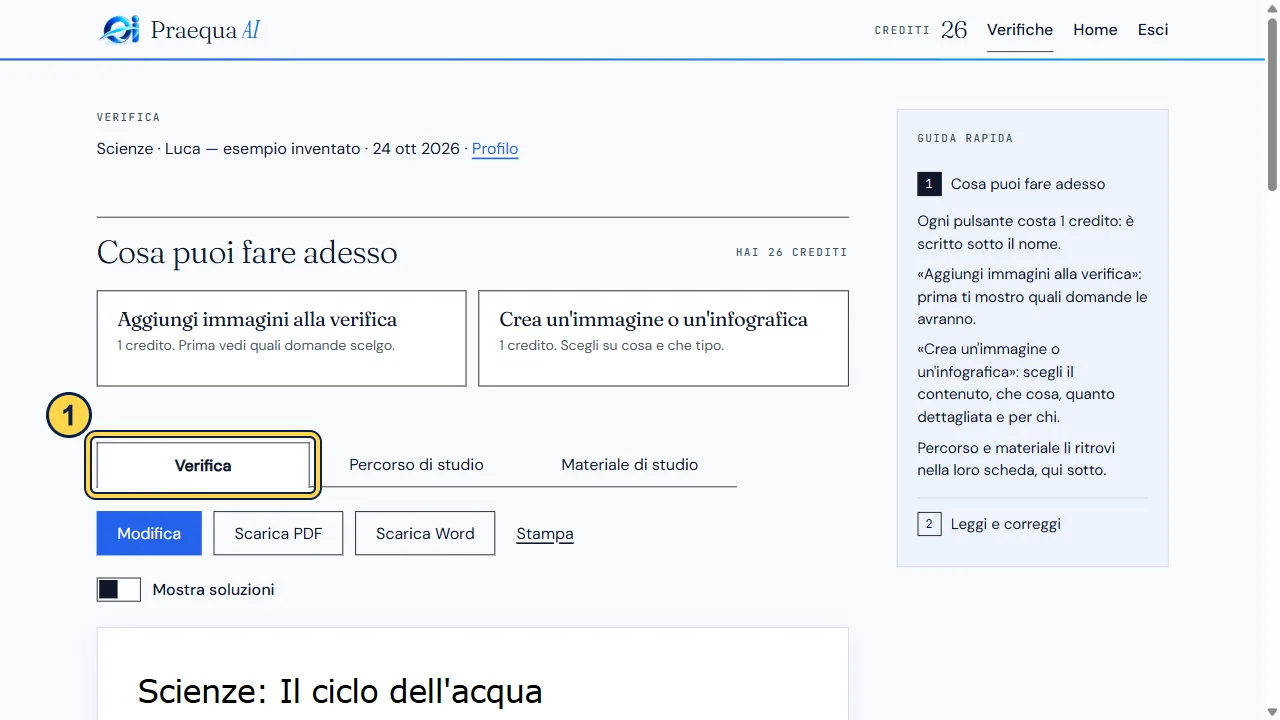Switch to the Verifica tab
The height and width of the screenshot is (720, 1280).
203,465
